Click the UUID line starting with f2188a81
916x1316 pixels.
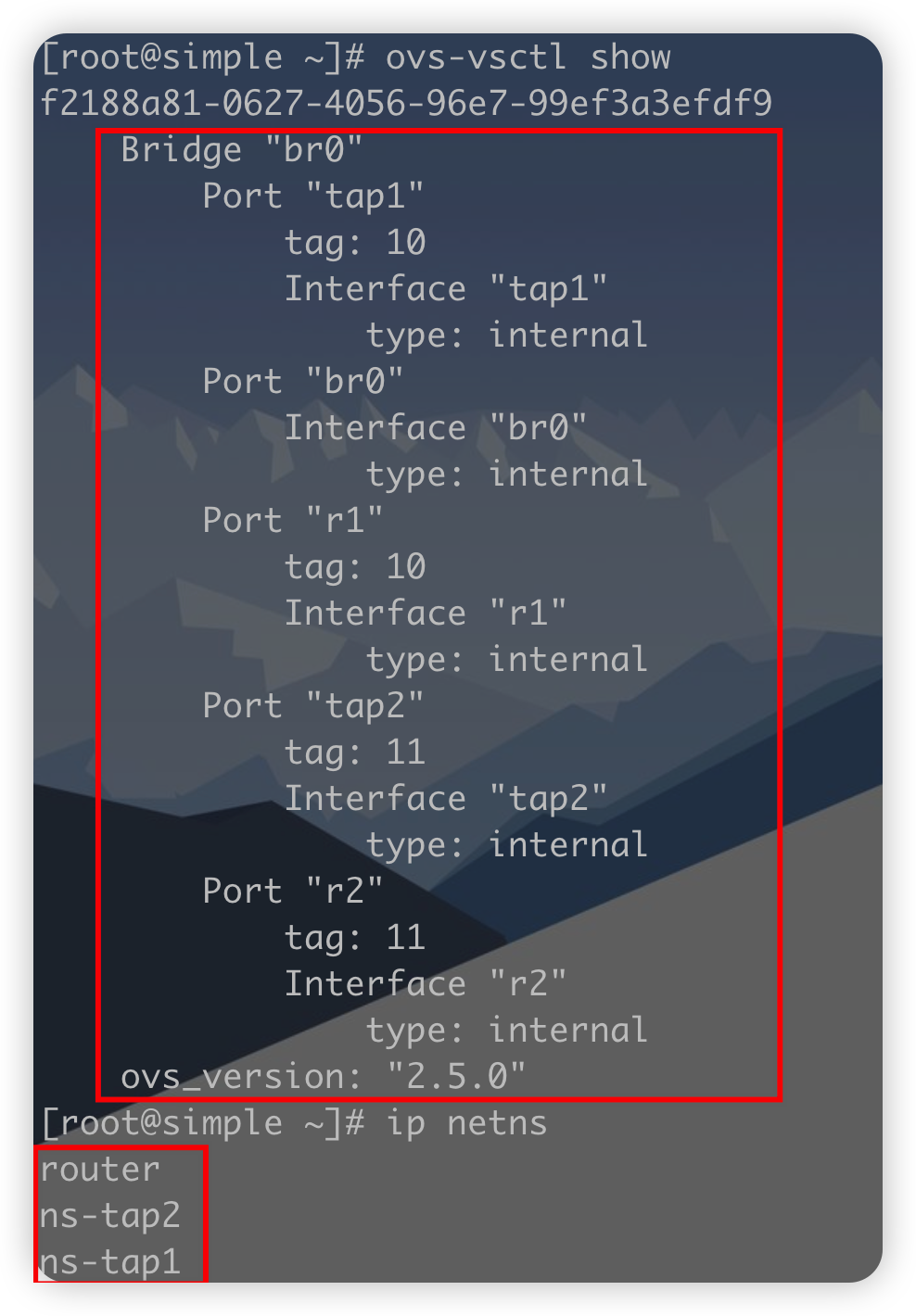(406, 103)
